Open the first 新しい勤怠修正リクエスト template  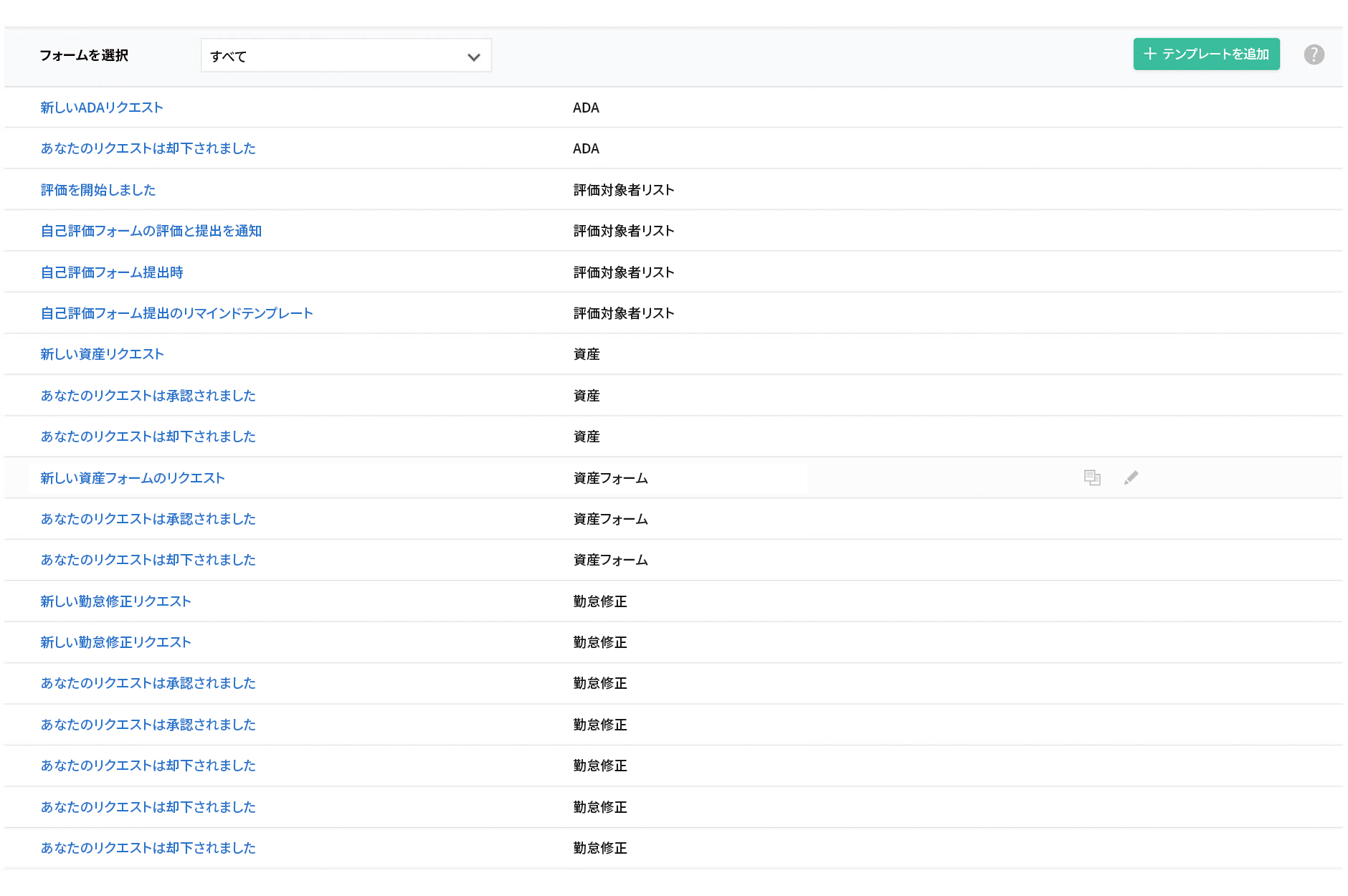pos(115,601)
